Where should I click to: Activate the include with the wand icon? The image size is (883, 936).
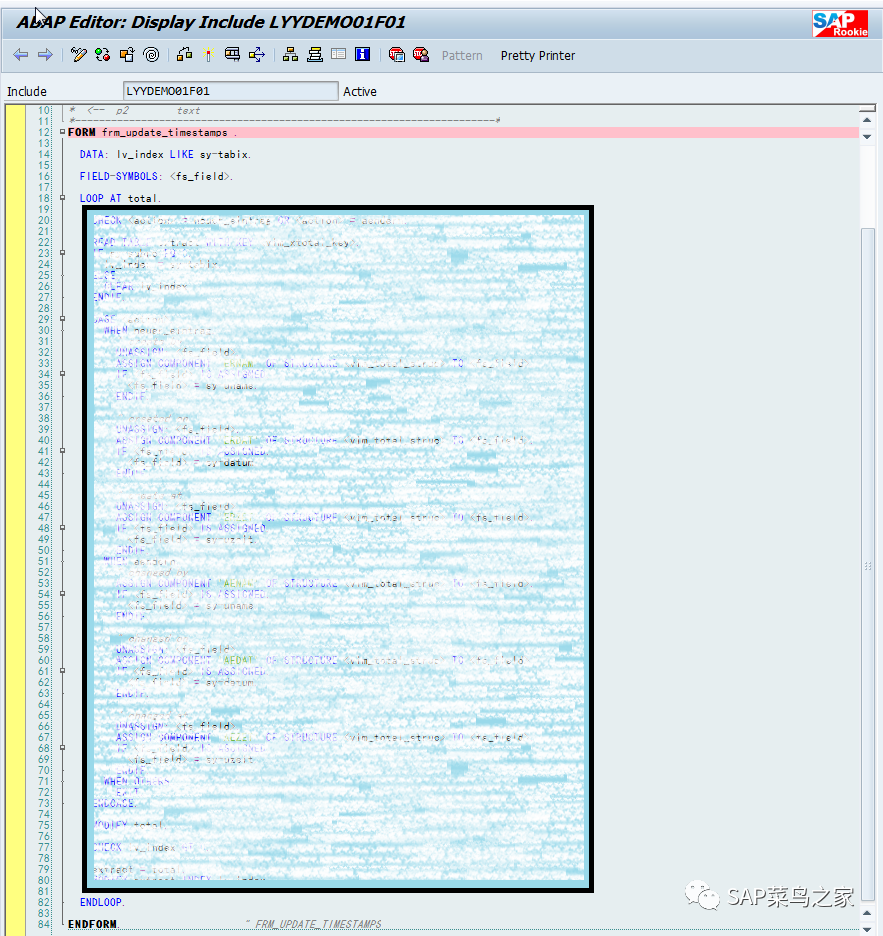pyautogui.click(x=208, y=55)
